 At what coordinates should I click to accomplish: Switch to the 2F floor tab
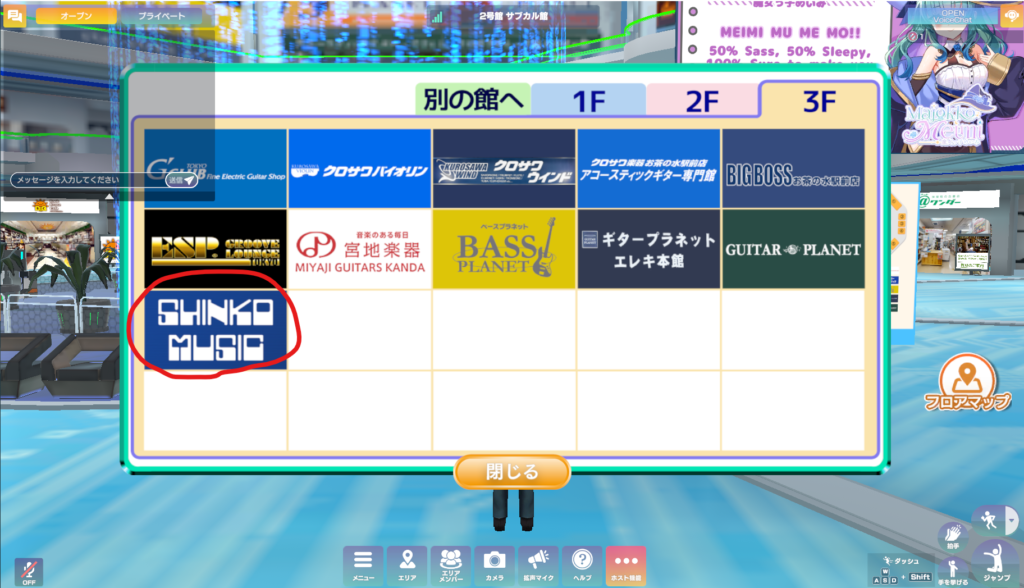click(703, 100)
